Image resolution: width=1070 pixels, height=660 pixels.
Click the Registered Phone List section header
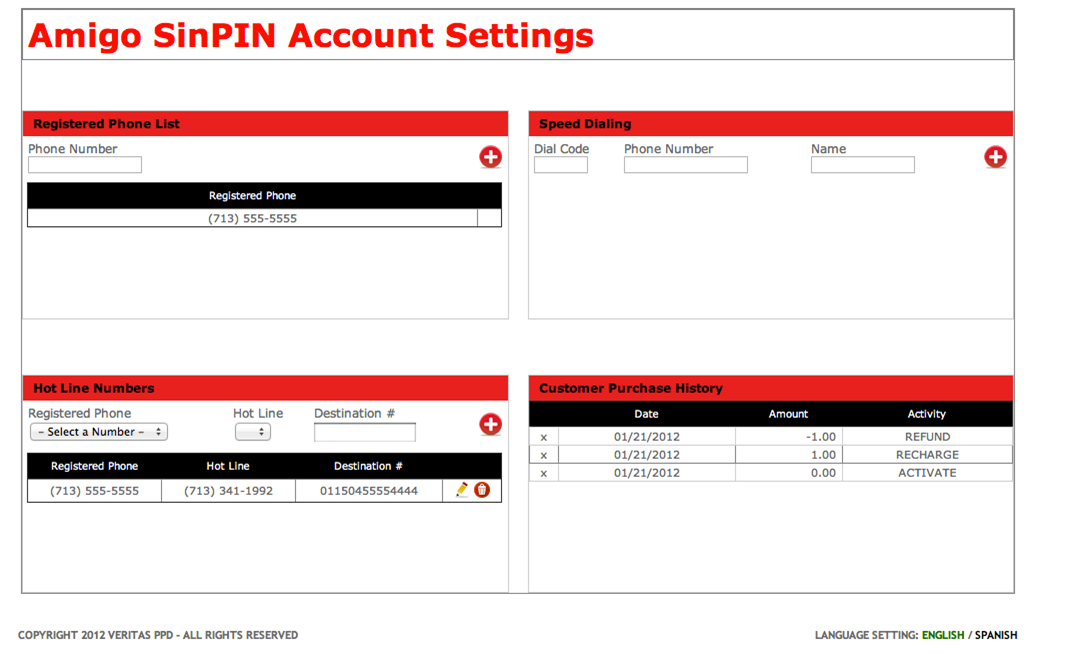click(x=265, y=124)
